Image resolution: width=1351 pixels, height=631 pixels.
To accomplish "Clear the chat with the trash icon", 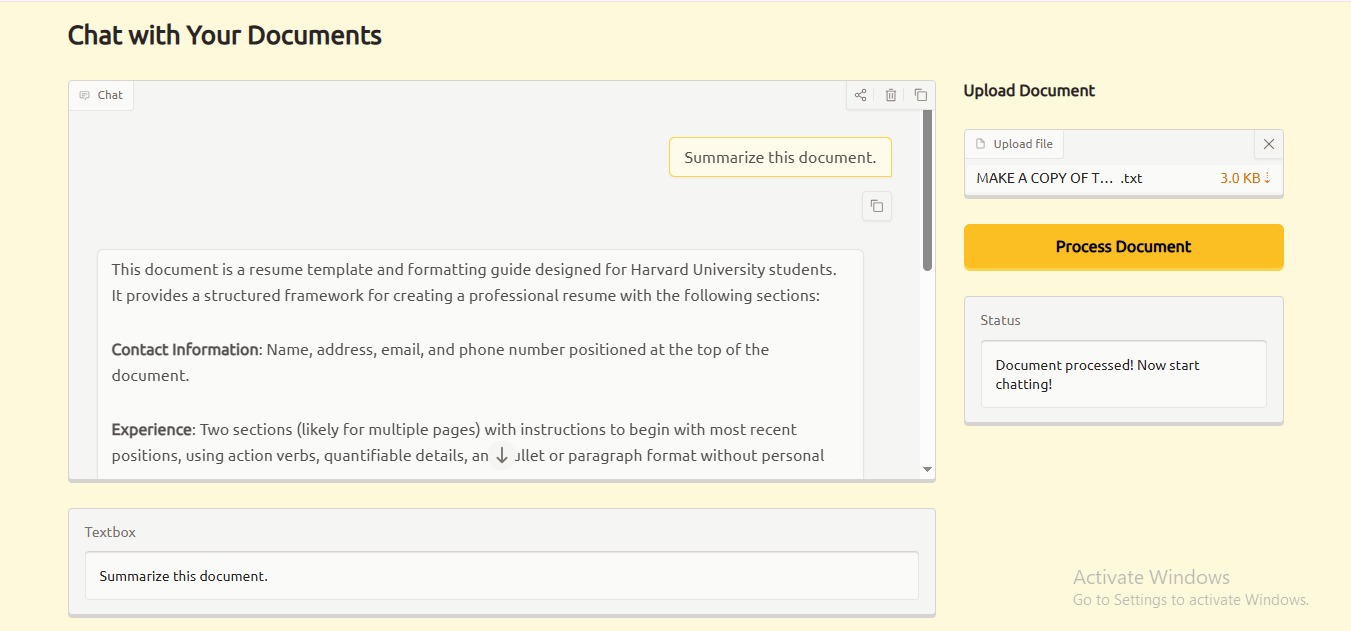I will [890, 95].
